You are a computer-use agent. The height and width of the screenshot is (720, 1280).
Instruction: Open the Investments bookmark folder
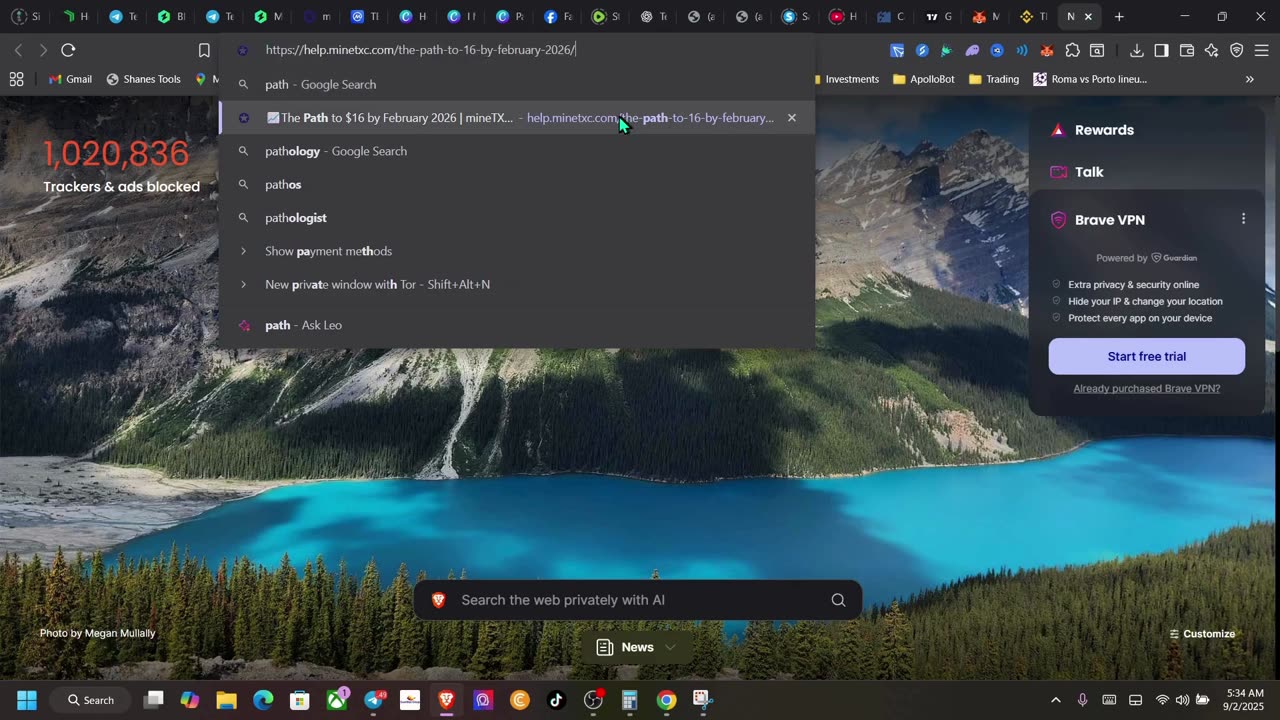pos(846,79)
